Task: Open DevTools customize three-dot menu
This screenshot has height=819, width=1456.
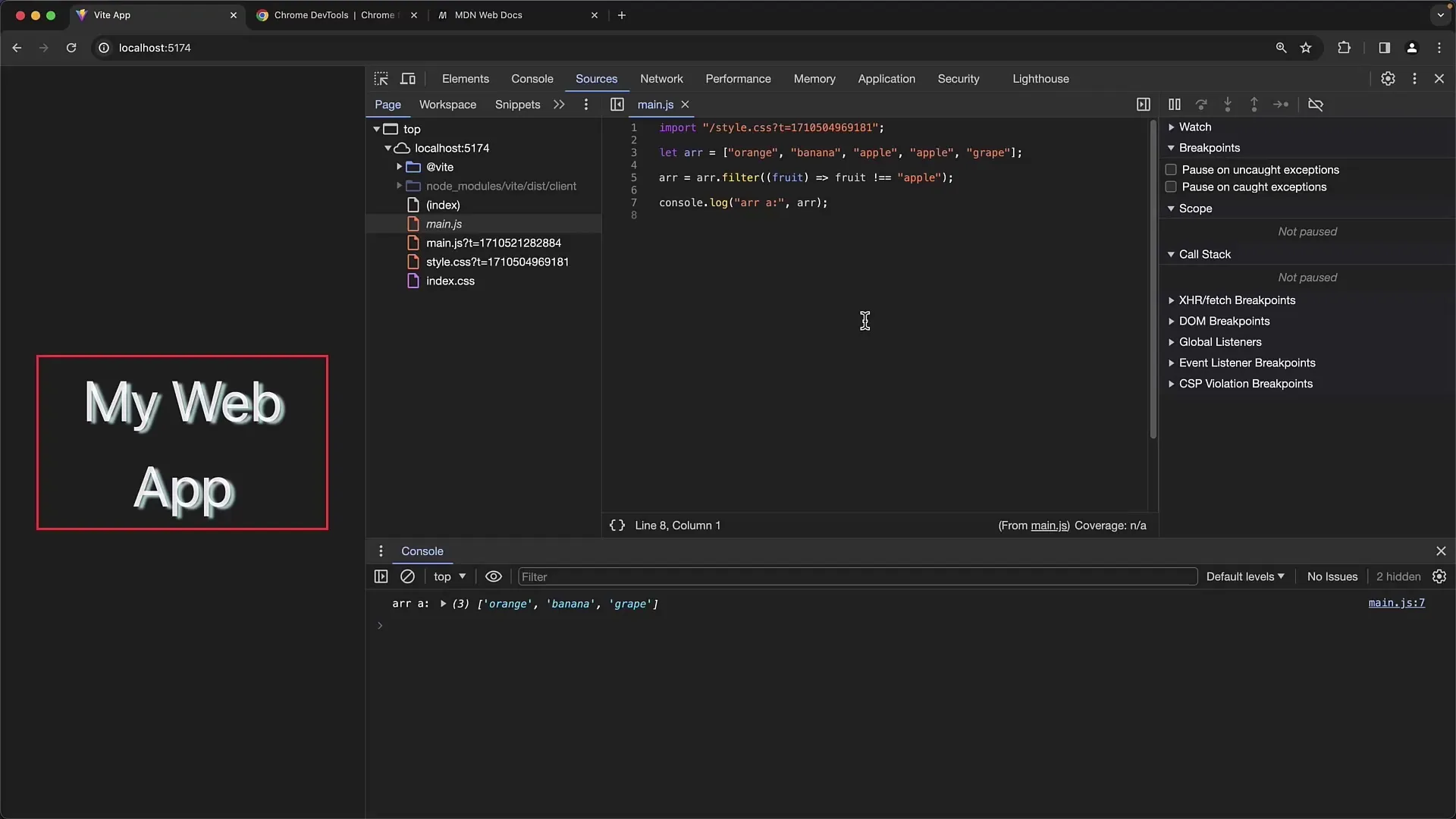Action: (x=1414, y=79)
